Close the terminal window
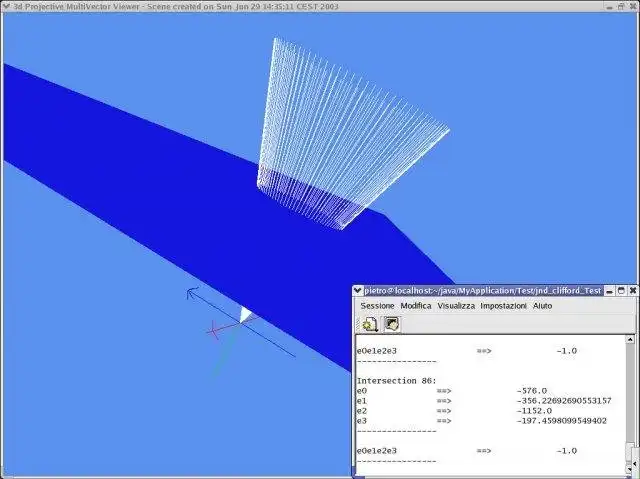 click(633, 291)
